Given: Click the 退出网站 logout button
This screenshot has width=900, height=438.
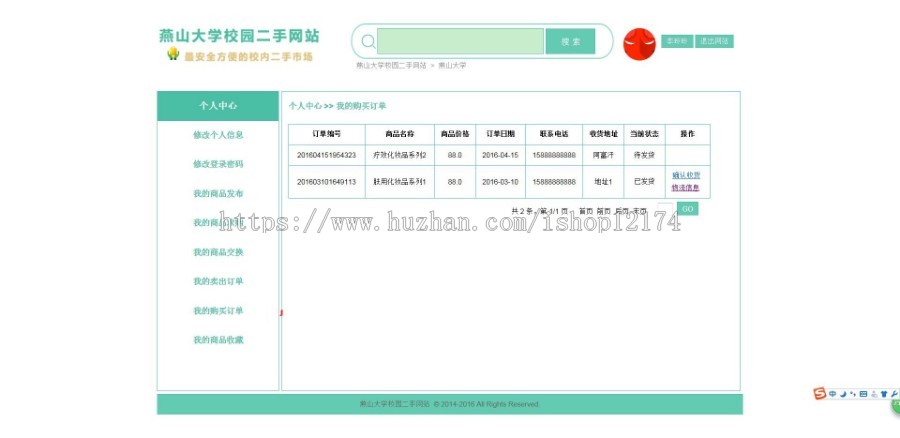Looking at the screenshot, I should (714, 41).
